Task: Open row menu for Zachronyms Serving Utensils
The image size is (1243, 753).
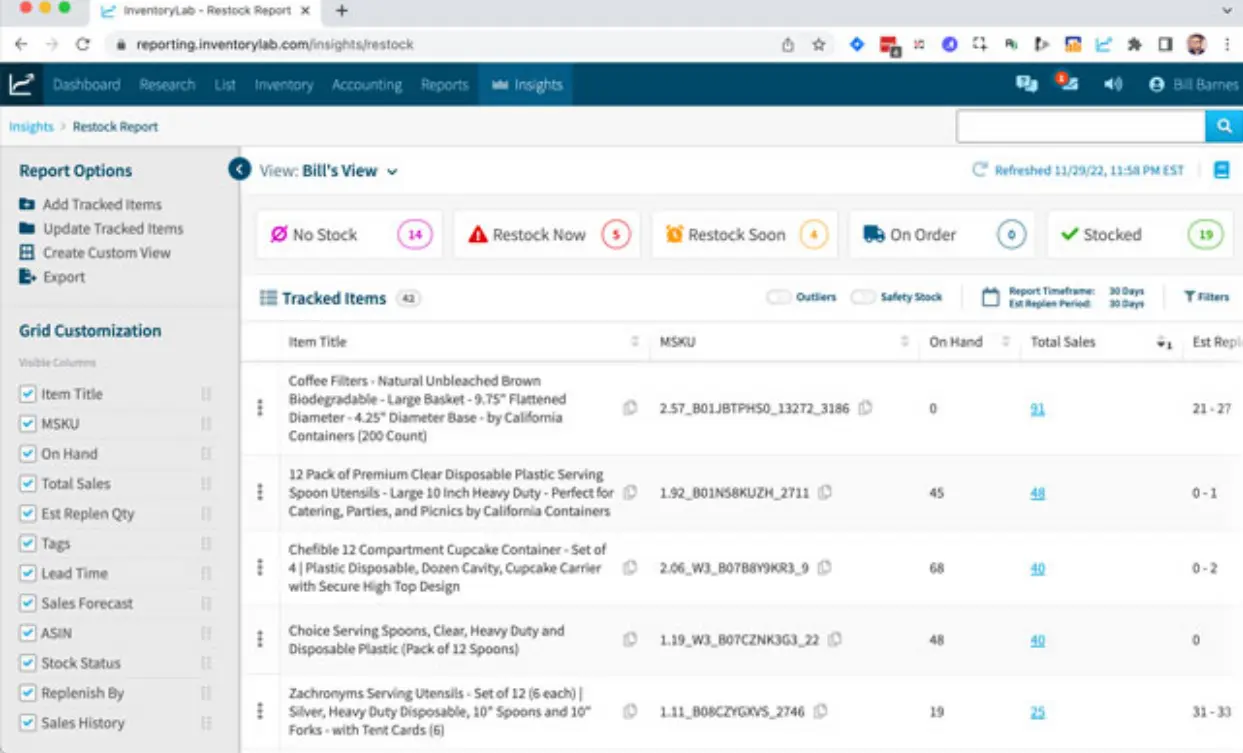Action: click(260, 711)
